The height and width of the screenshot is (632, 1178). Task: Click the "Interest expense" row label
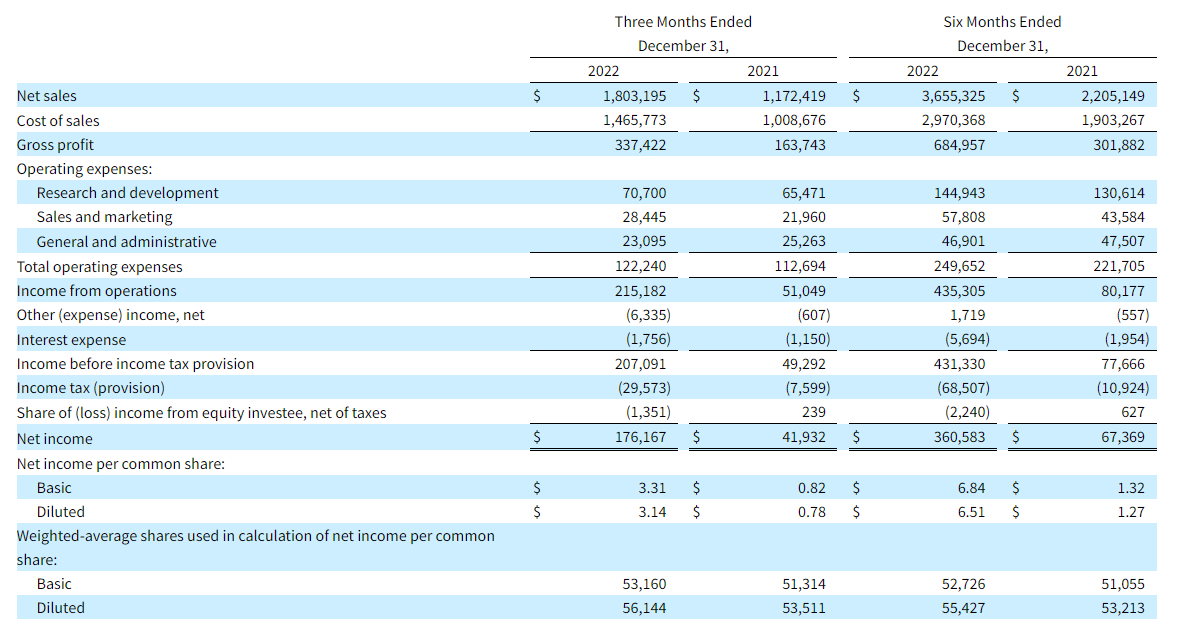[71, 340]
